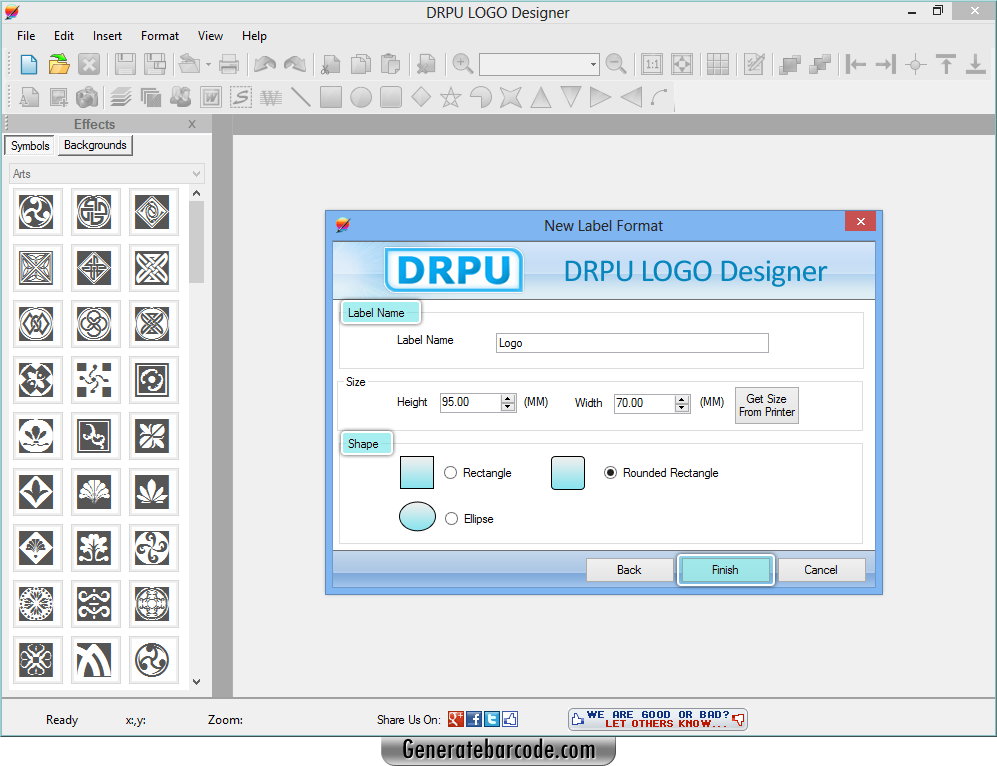997x766 pixels.
Task: Close the New Label Format dialog
Action: click(860, 221)
